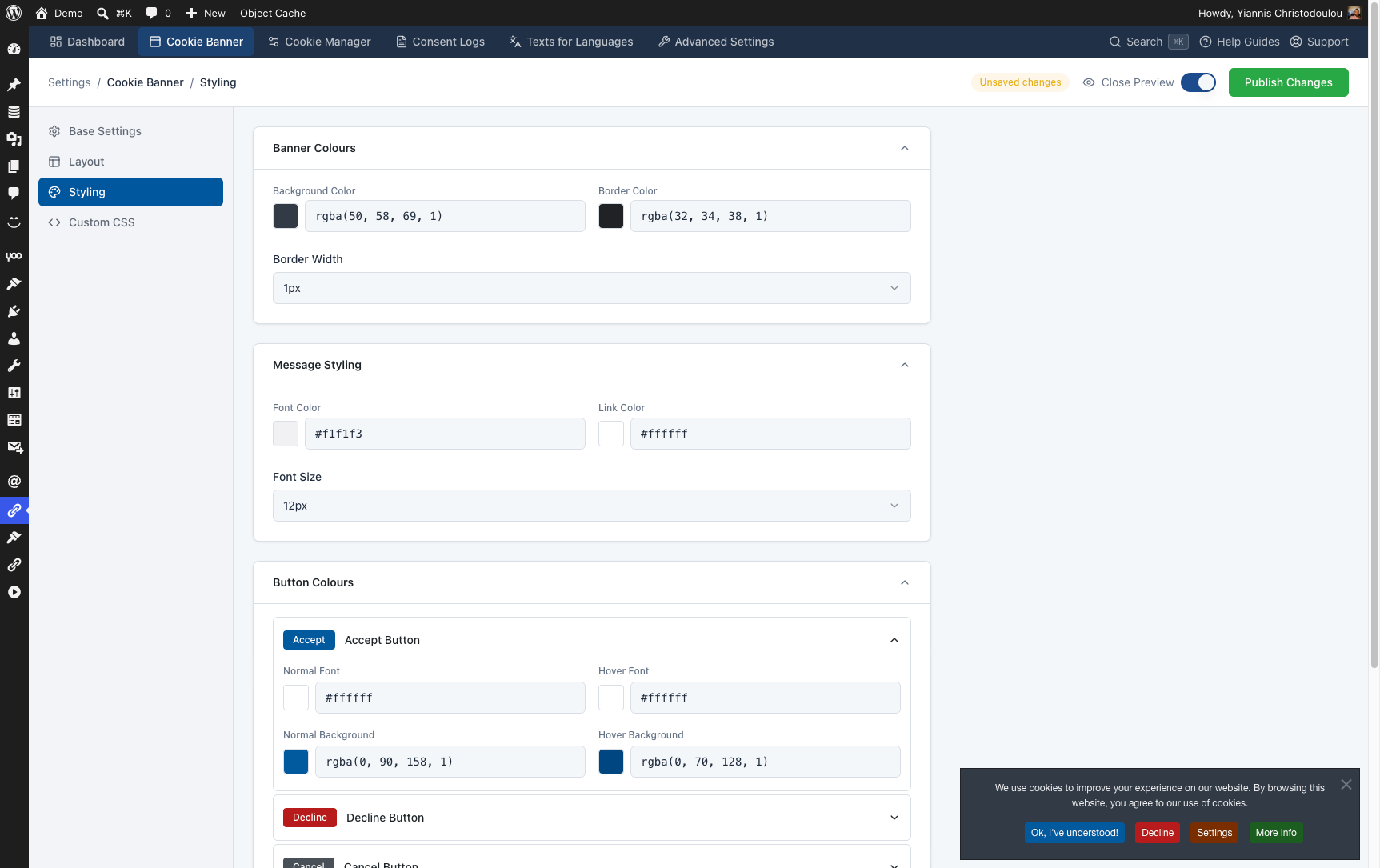This screenshot has height=868, width=1380.
Task: Select the Cookie Banner tab
Action: (x=196, y=42)
